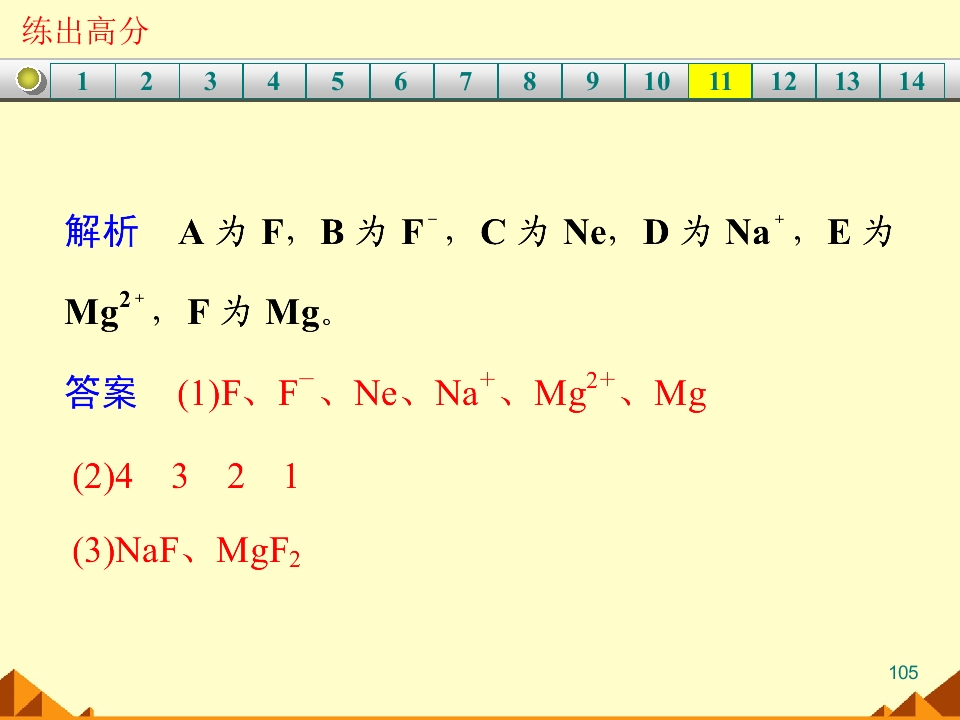Click the slide page number 105
This screenshot has width=960, height=720.
tap(903, 673)
